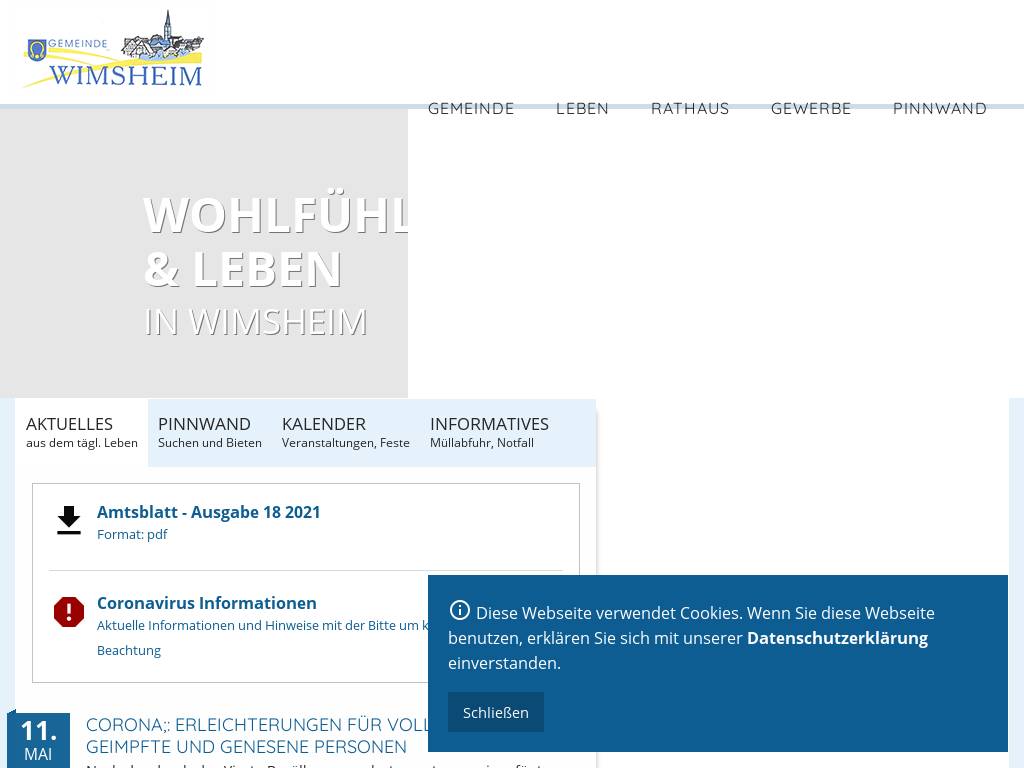This screenshot has width=1024, height=768.
Task: Open the Datenschutzerklärung link
Action: pyautogui.click(x=837, y=638)
